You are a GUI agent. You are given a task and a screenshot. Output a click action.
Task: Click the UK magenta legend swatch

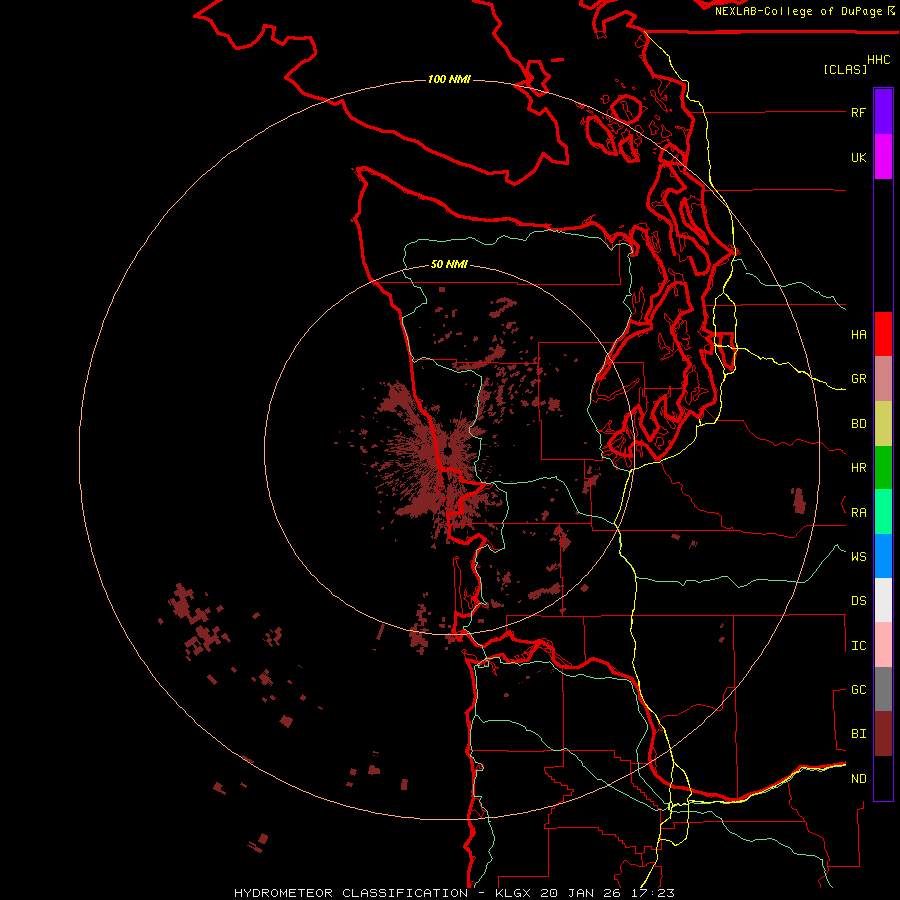(x=883, y=157)
